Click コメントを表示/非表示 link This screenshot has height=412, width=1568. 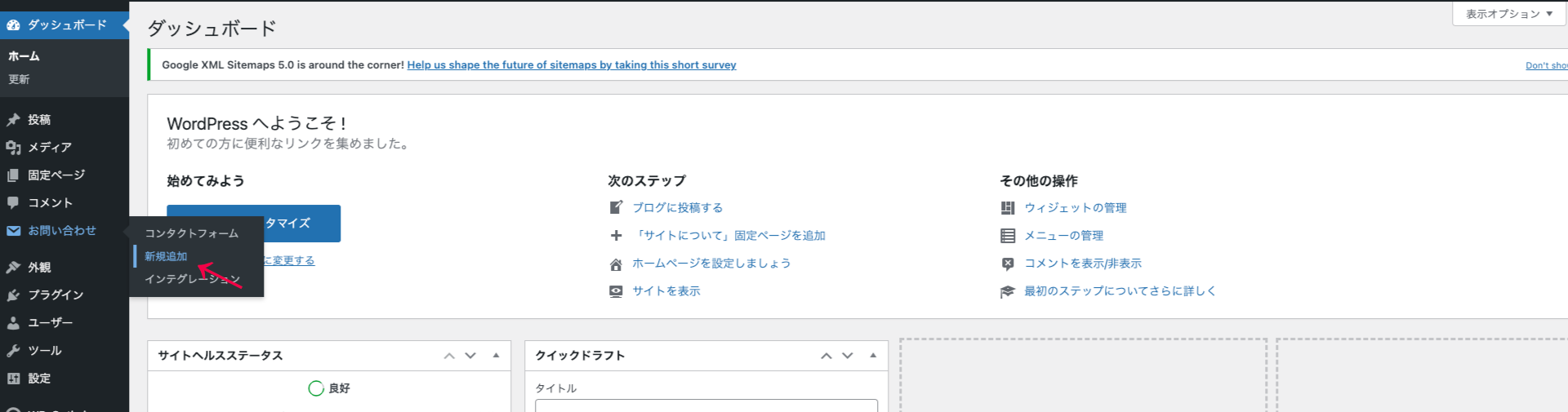1083,264
